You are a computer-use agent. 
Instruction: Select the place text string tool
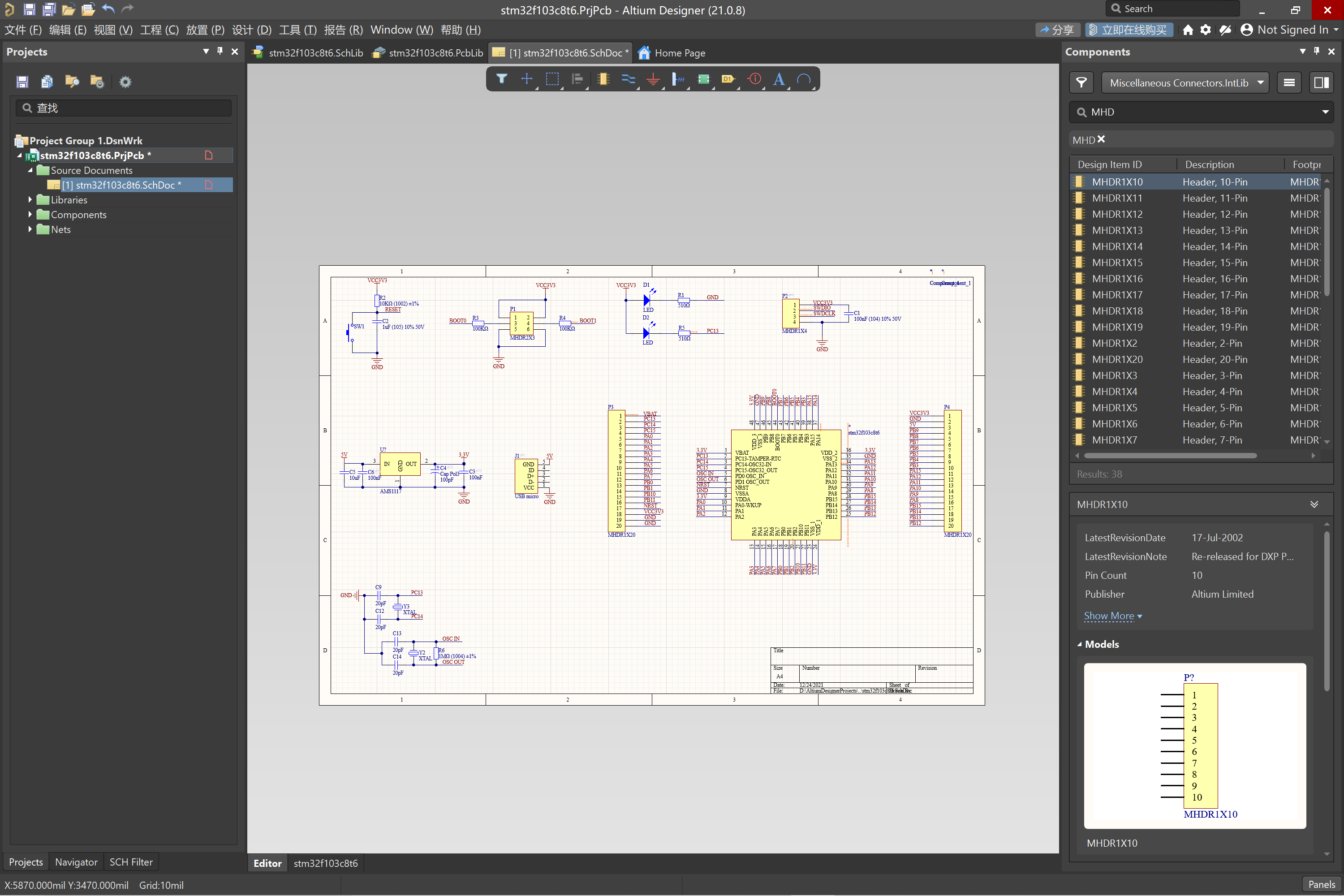(779, 79)
